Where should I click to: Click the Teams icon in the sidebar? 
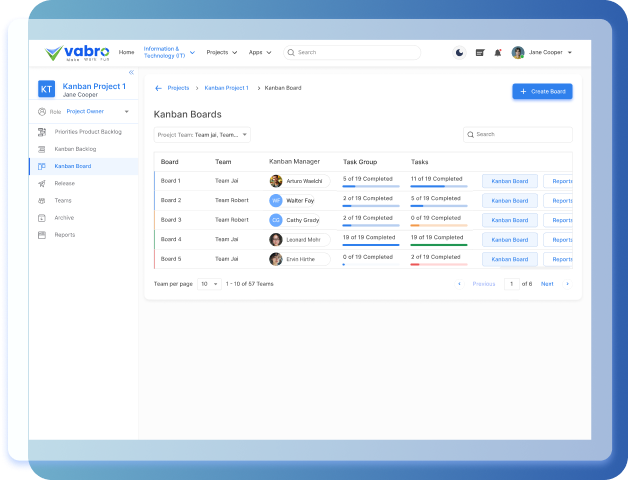42,201
